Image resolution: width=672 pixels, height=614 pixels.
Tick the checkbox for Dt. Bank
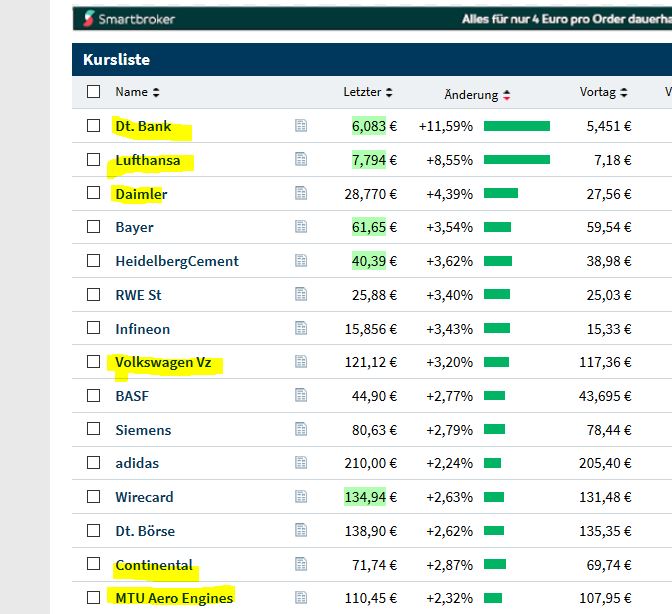[x=94, y=126]
